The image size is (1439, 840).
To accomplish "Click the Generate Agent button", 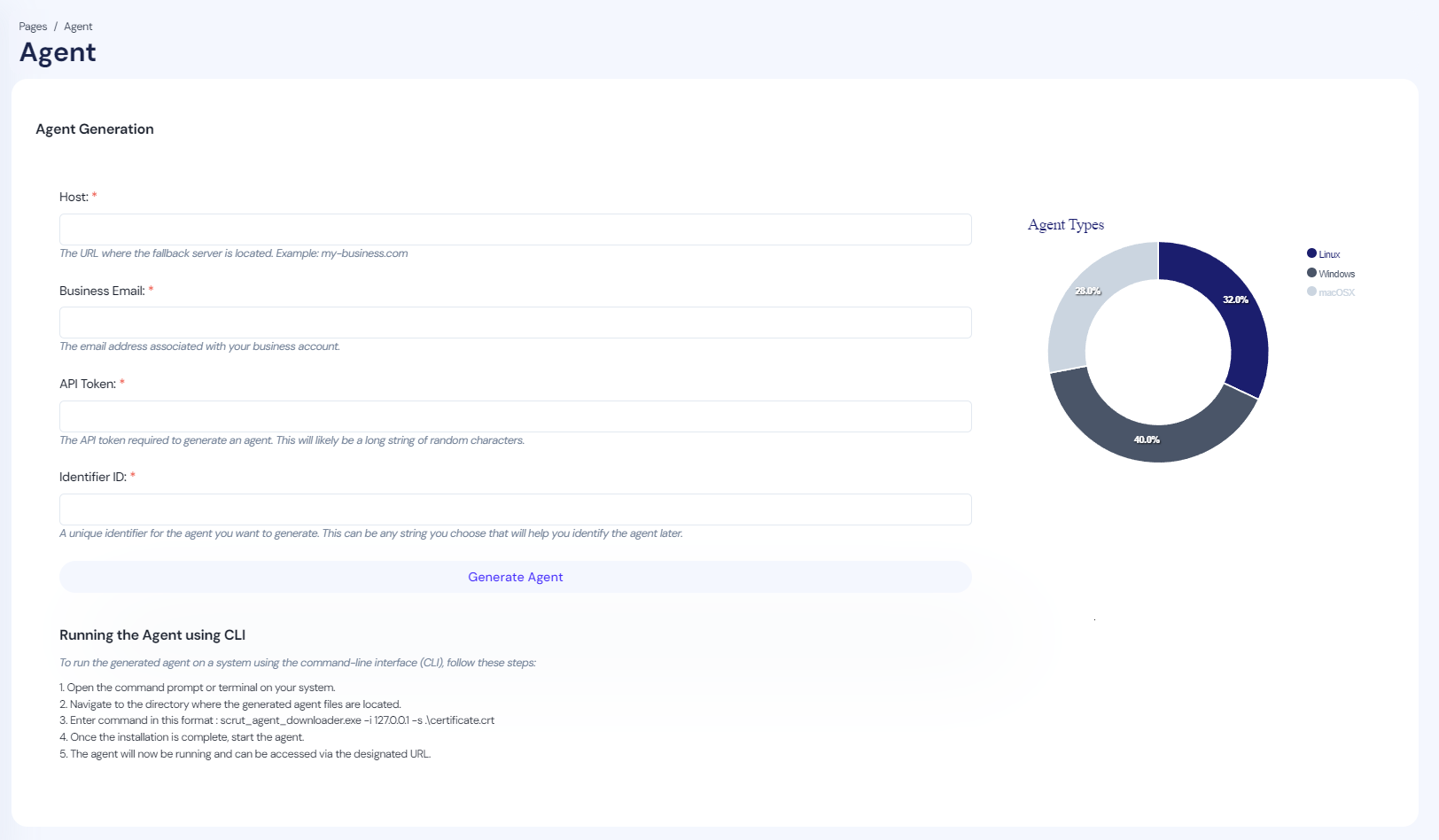I will click(515, 577).
